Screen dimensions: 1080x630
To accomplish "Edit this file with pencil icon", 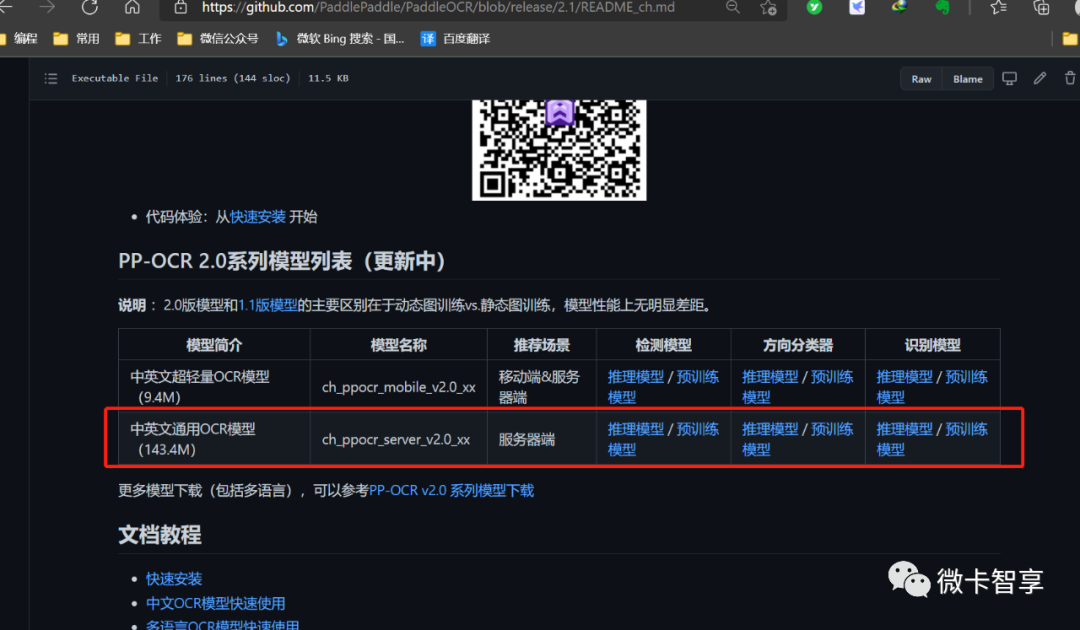I will (x=1039, y=78).
